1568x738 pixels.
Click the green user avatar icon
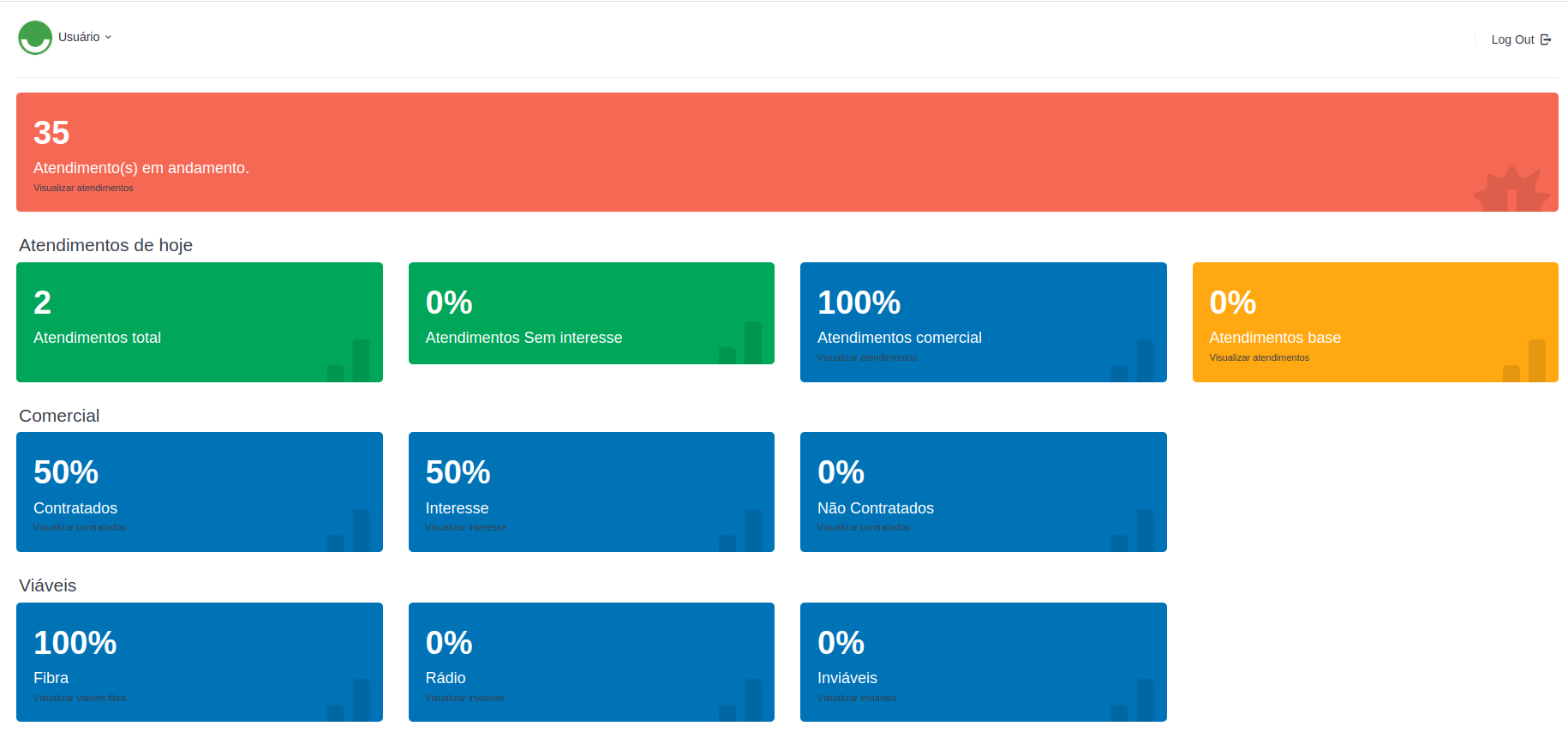[35, 38]
